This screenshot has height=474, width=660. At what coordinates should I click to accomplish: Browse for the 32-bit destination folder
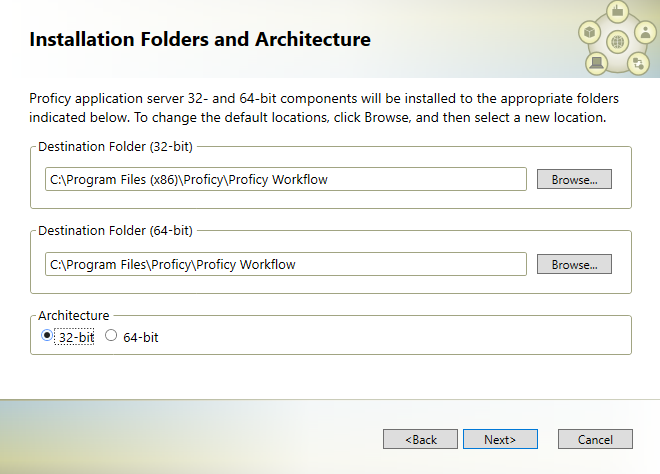pos(574,179)
